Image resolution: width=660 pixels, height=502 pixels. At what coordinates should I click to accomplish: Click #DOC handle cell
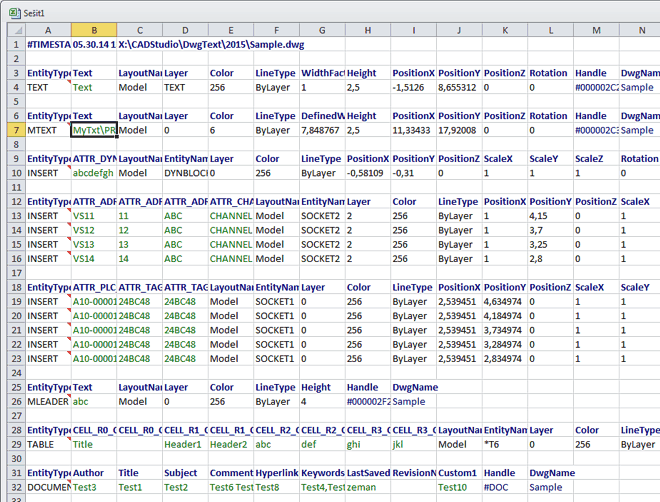click(505, 487)
